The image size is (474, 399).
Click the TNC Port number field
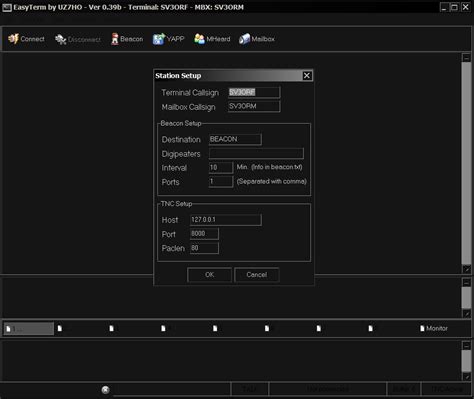pos(204,234)
